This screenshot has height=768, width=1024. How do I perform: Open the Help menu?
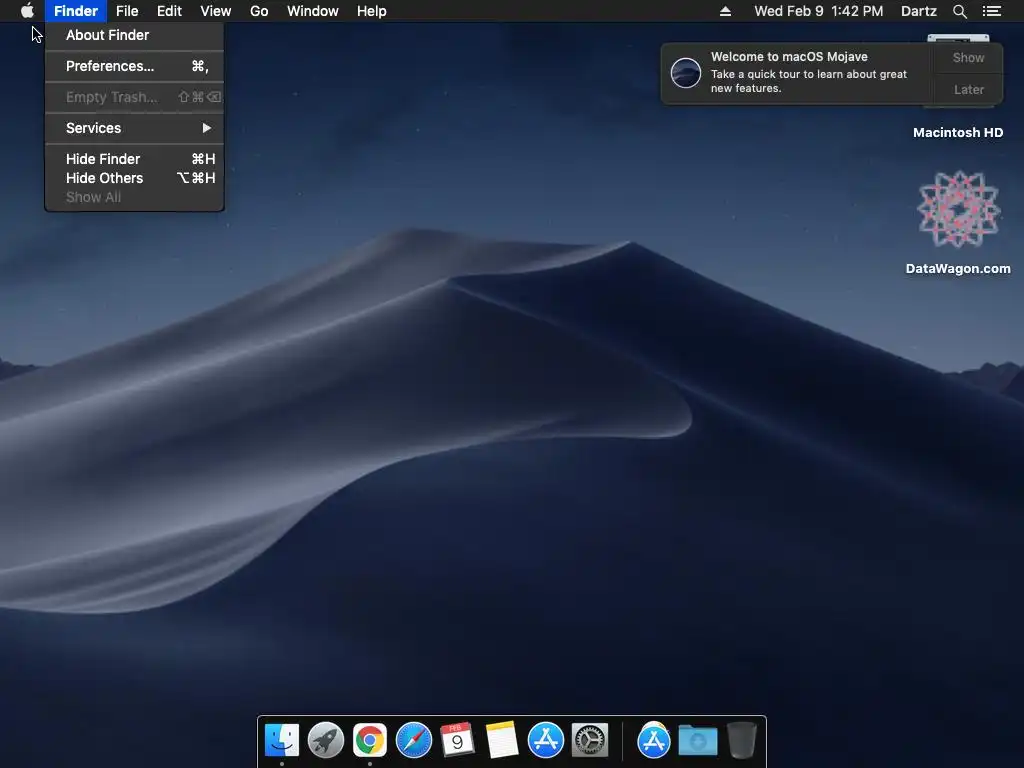tap(372, 11)
